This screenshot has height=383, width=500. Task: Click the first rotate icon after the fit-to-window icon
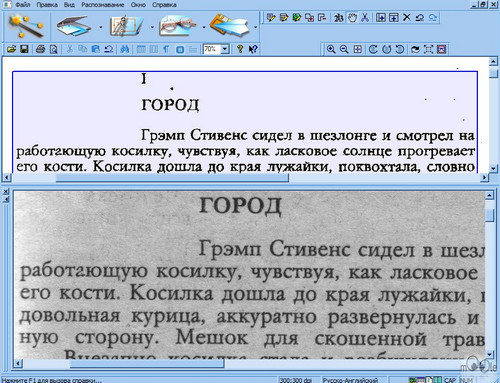pos(373,49)
